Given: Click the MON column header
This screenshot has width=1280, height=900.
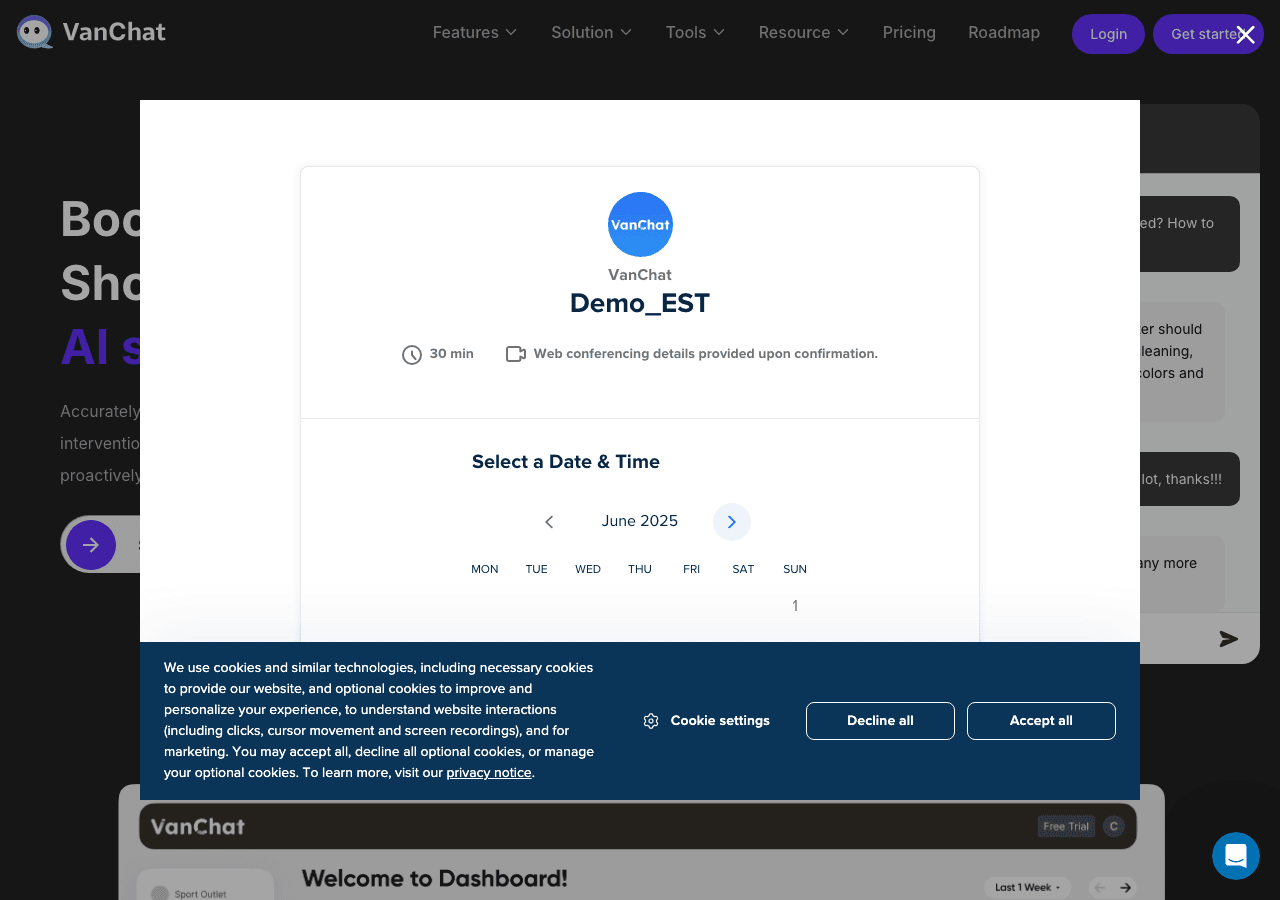Looking at the screenshot, I should click(485, 569).
